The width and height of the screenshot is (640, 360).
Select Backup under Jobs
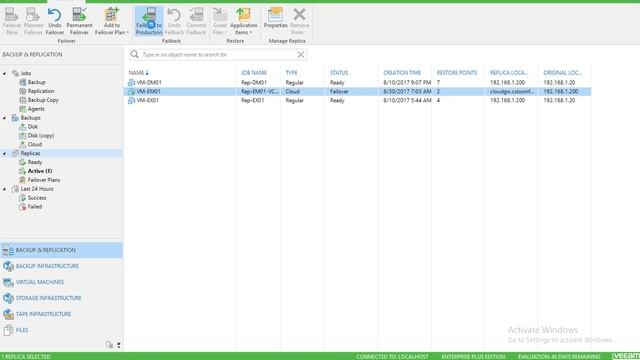[x=36, y=82]
